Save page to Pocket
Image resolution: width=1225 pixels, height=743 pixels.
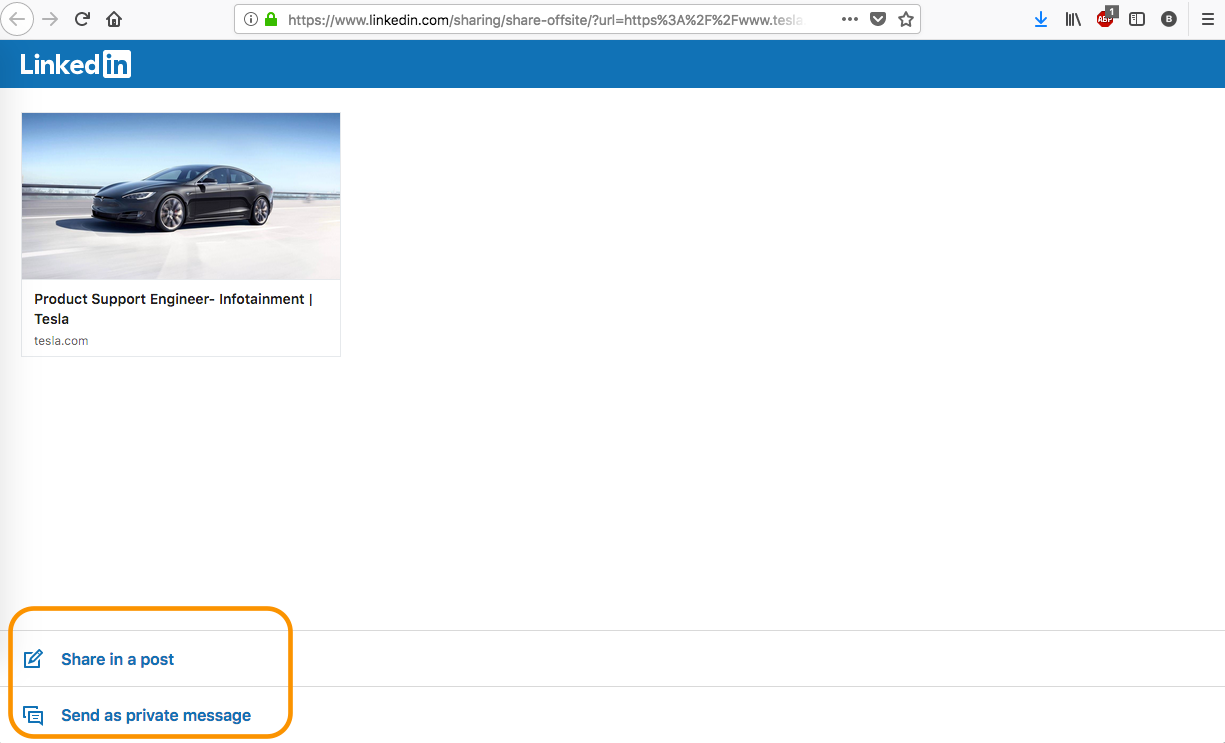pos(878,19)
